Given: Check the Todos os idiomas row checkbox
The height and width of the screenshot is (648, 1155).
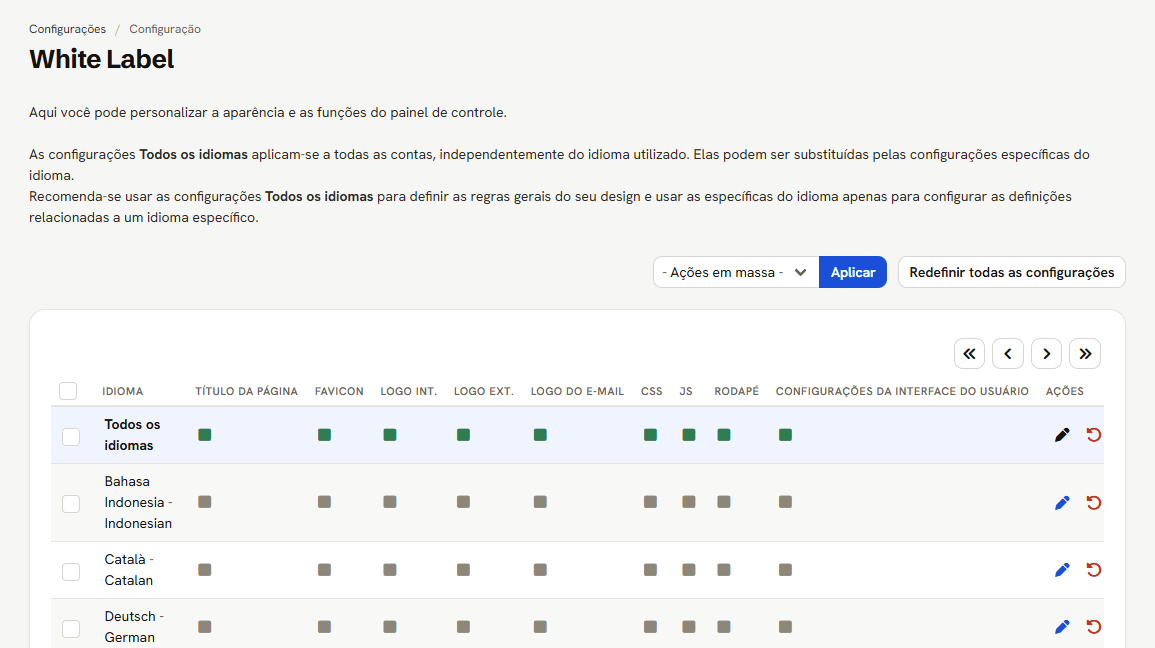Looking at the screenshot, I should (71, 437).
